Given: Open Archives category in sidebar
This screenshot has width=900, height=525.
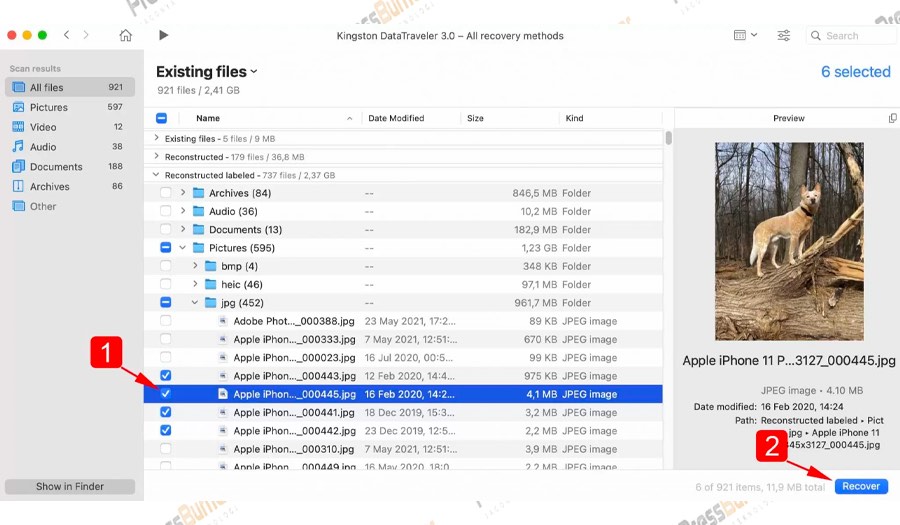Looking at the screenshot, I should (x=49, y=186).
